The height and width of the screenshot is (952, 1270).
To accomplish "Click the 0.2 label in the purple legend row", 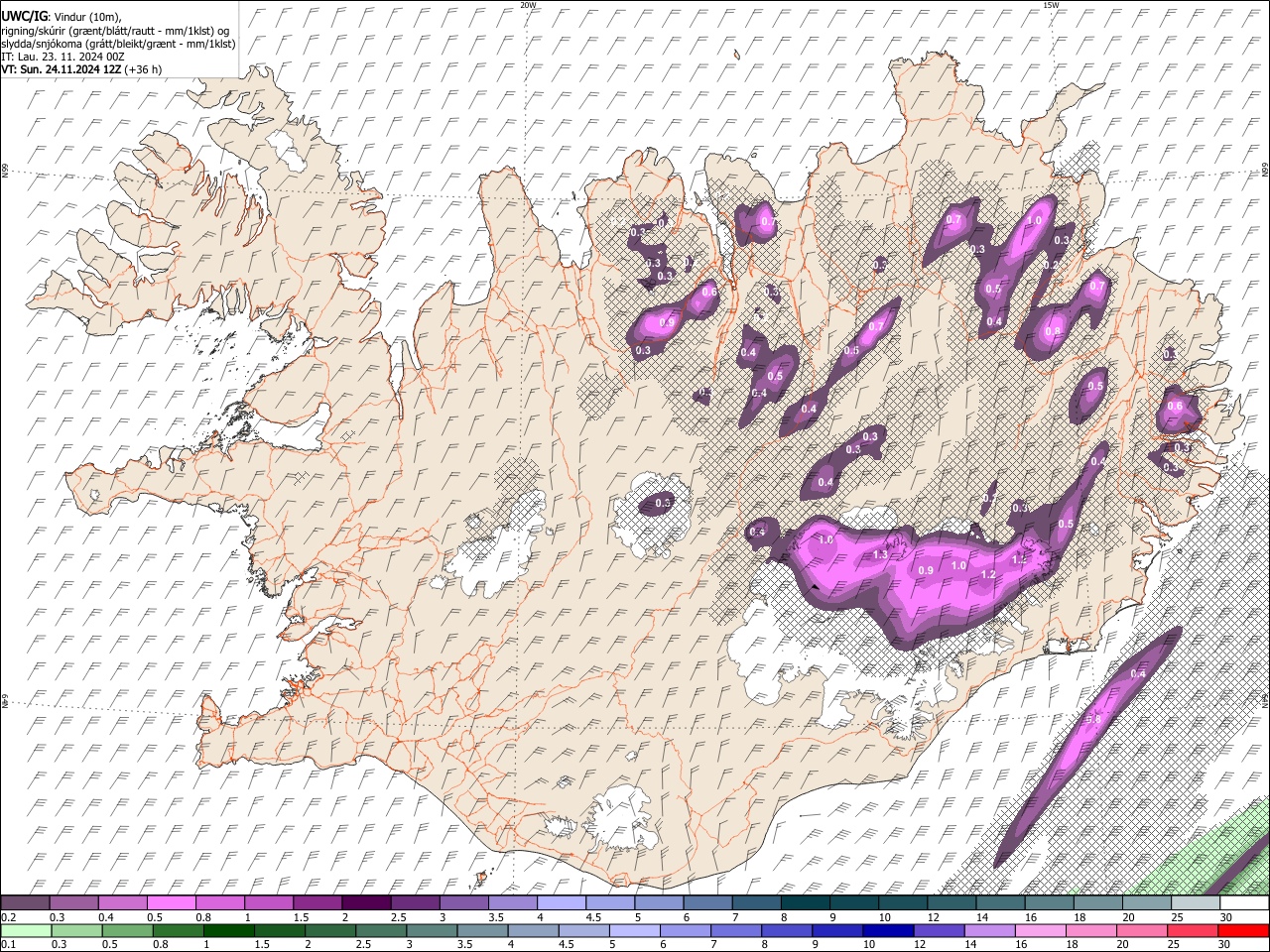I will tap(8, 917).
